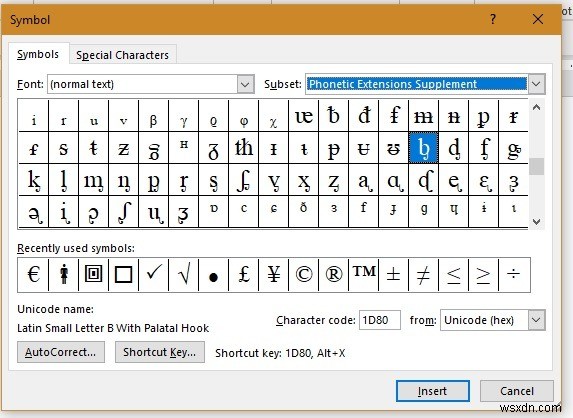Choose the check mark recent symbol
This screenshot has width=573, height=418.
coord(153,274)
